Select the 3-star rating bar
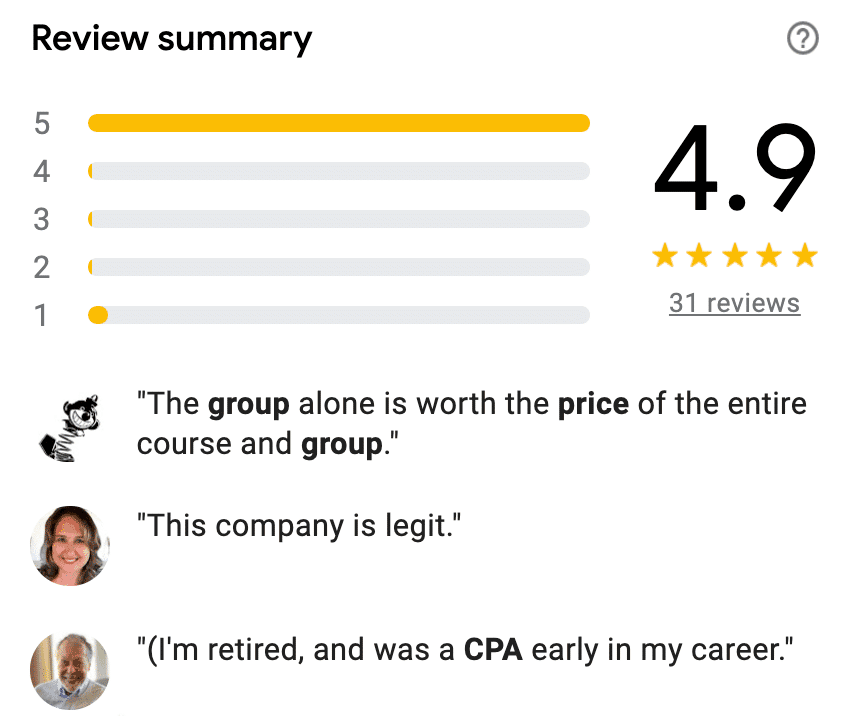The image size is (864, 716). (x=340, y=219)
